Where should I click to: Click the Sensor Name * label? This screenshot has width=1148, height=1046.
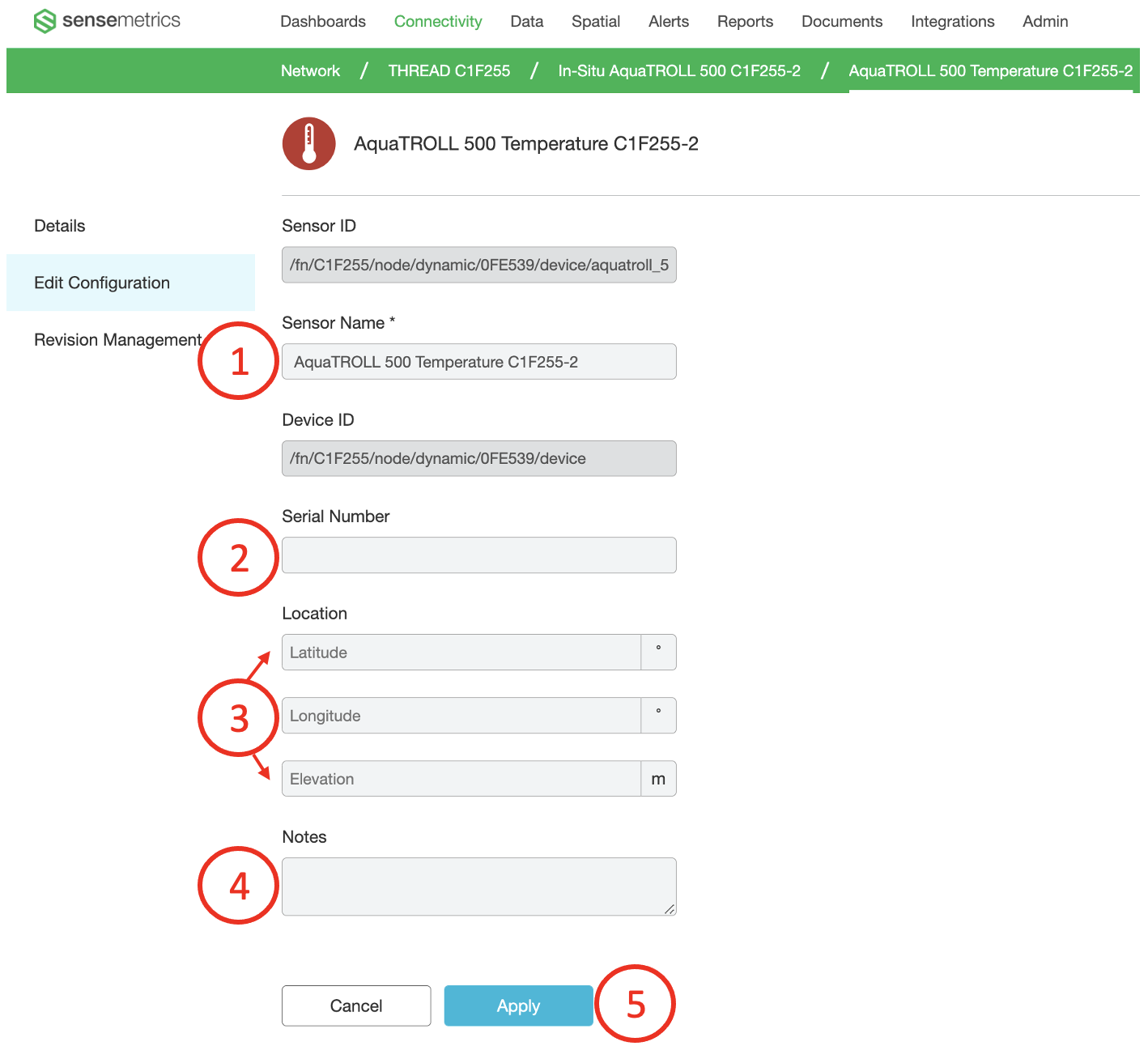pos(338,323)
